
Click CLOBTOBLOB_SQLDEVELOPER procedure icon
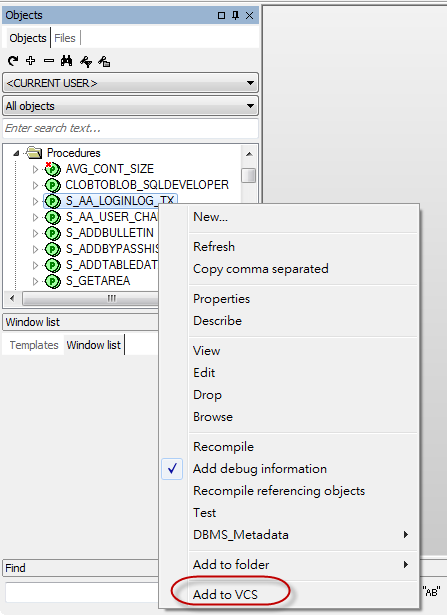[x=53, y=185]
